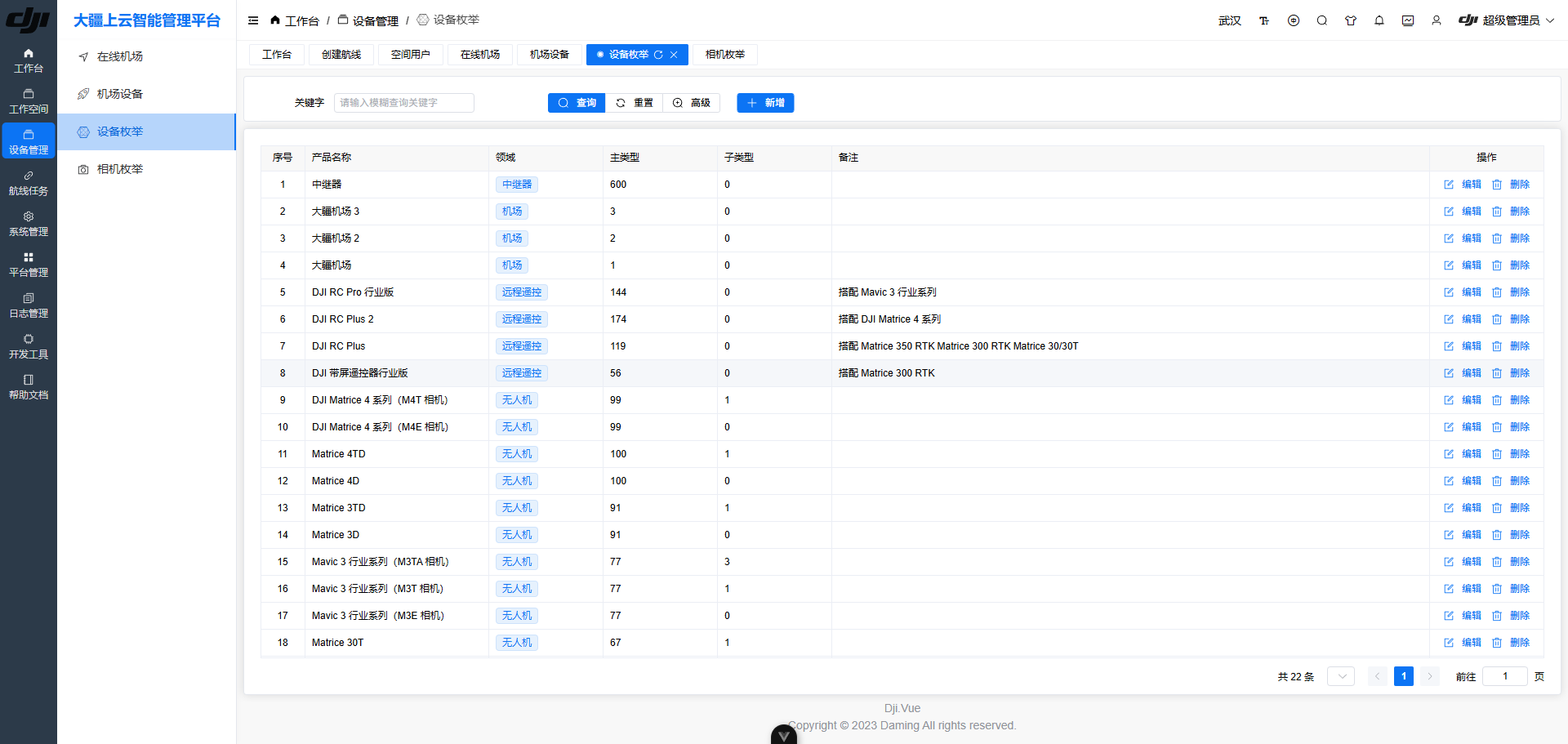The width and height of the screenshot is (1568, 744).
Task: Go to 工作台 in the left sidebar
Action: click(x=29, y=60)
